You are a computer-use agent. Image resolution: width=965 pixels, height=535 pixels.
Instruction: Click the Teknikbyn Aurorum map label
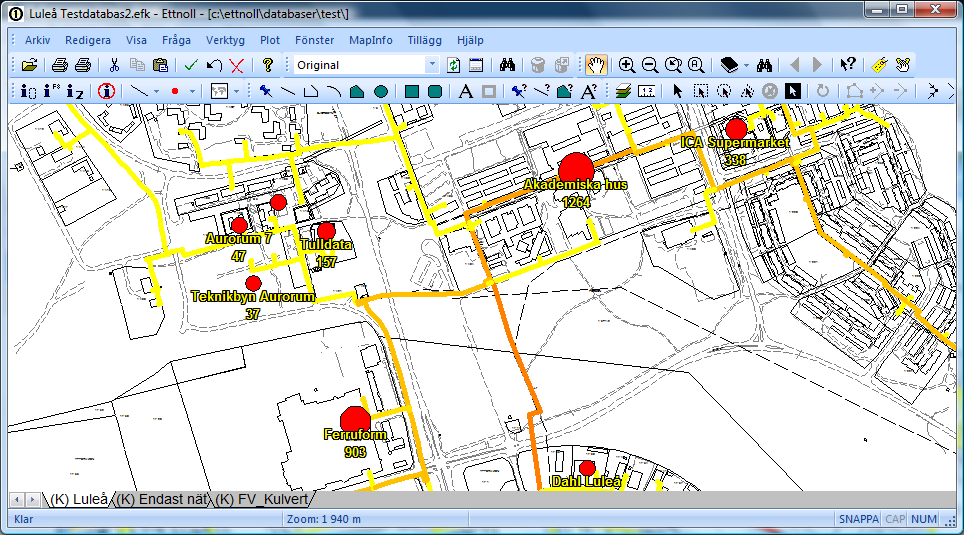(253, 297)
